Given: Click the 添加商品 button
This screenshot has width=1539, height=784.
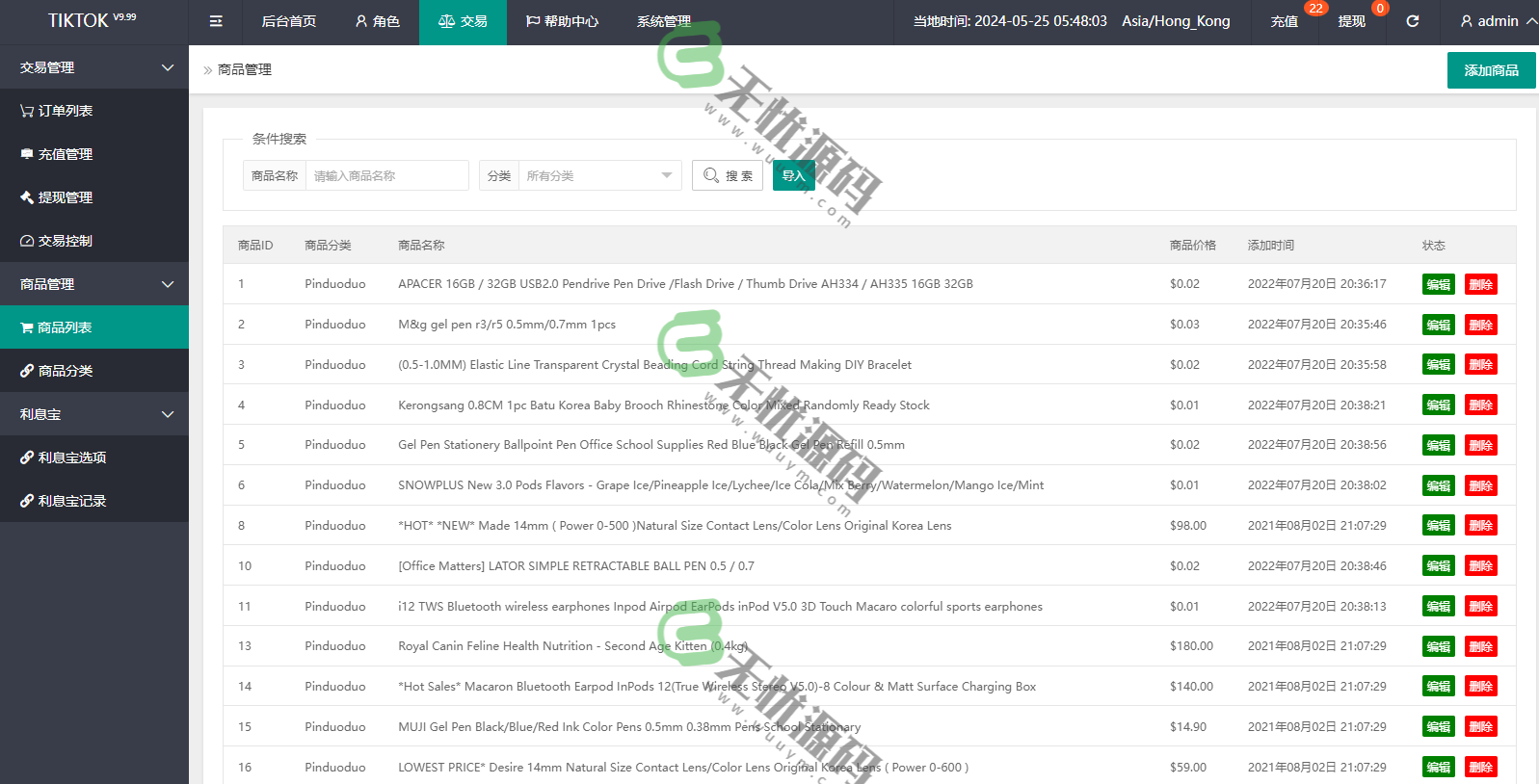Looking at the screenshot, I should [x=1491, y=70].
